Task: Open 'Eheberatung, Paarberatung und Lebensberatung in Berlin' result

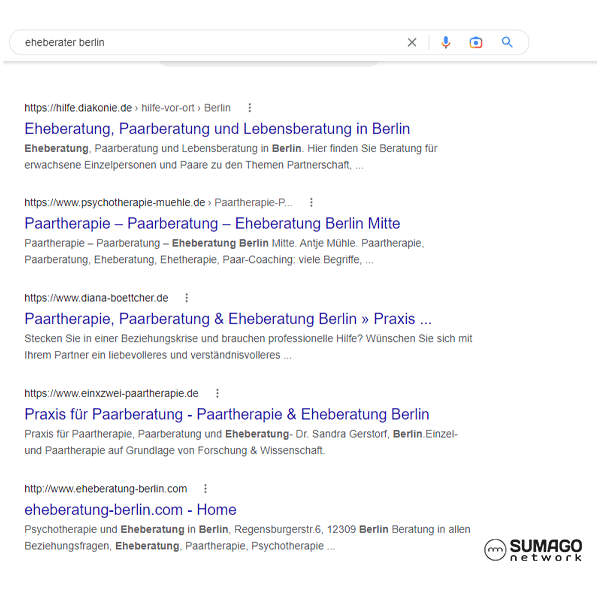Action: click(217, 129)
